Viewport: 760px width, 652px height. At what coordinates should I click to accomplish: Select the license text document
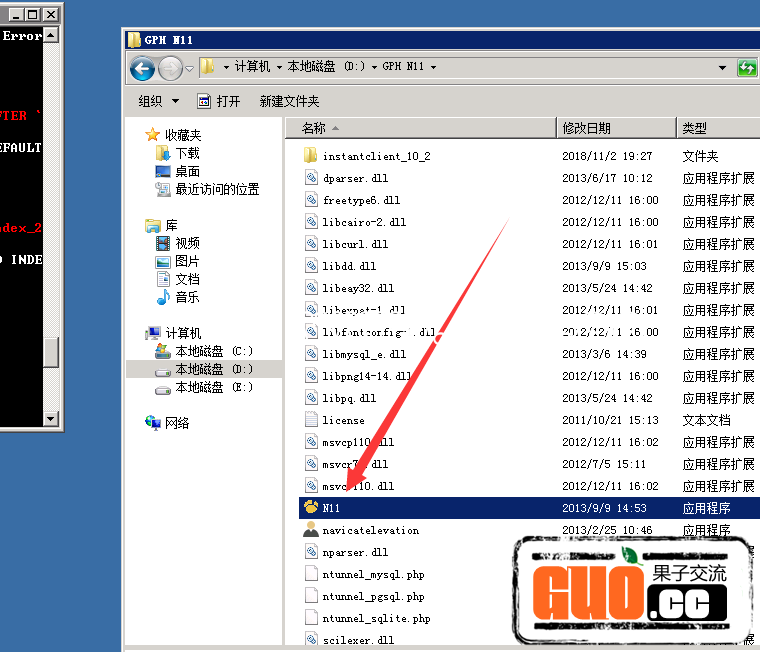tap(343, 420)
